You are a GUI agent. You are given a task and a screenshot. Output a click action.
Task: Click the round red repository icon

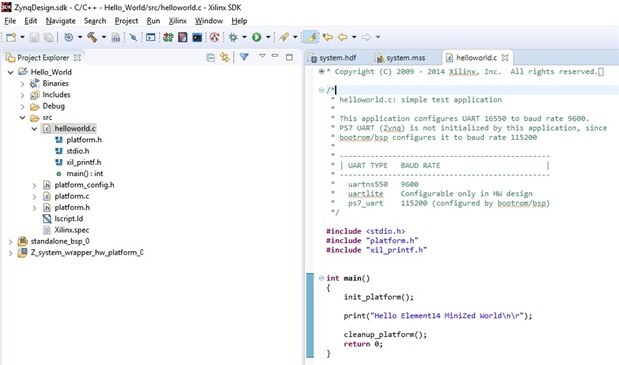(214, 37)
